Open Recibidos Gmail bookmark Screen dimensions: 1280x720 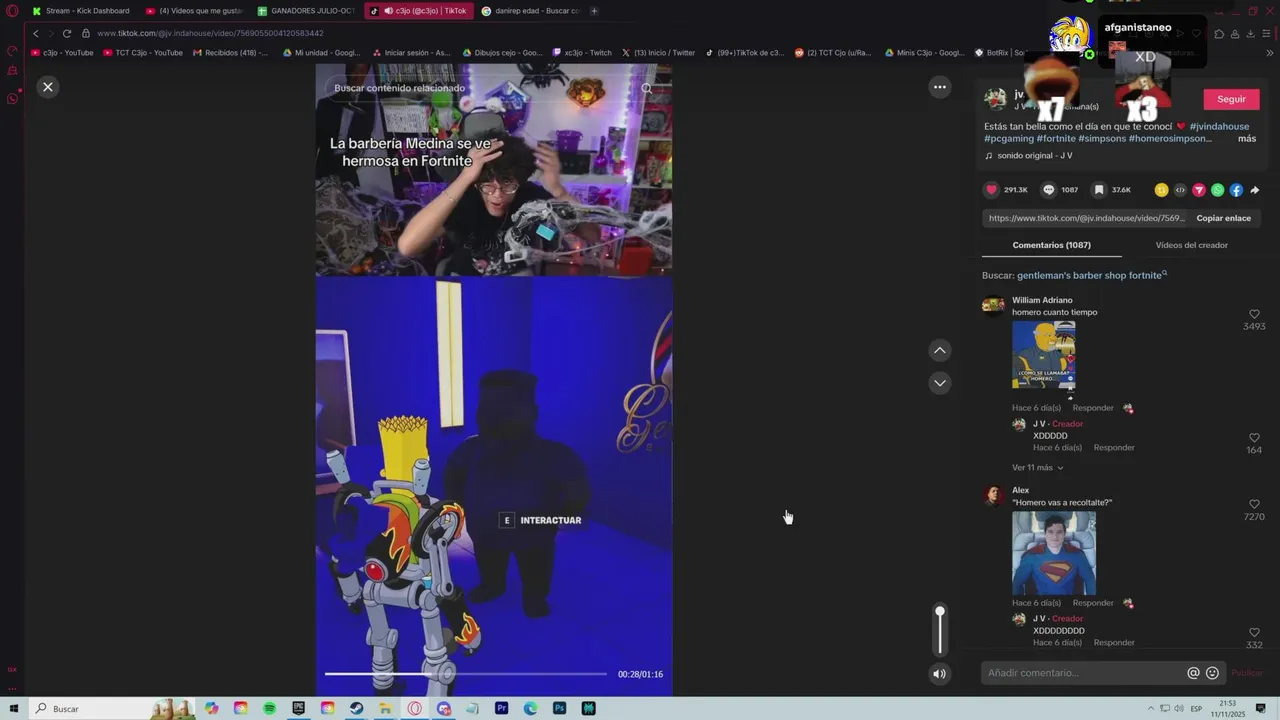[x=230, y=53]
